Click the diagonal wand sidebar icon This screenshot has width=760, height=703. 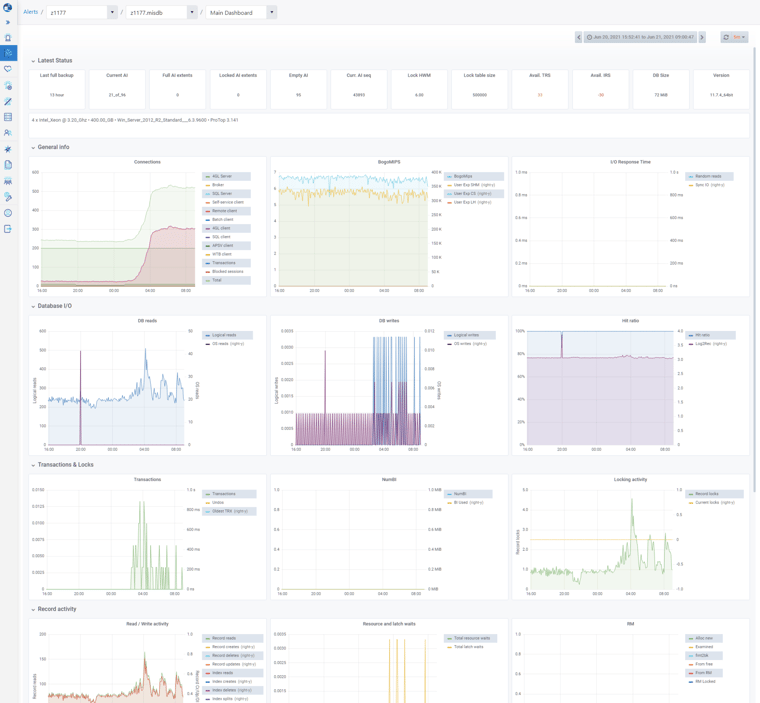pos(8,101)
